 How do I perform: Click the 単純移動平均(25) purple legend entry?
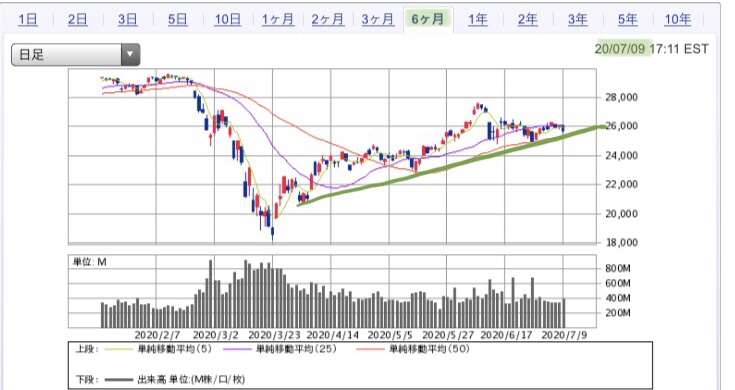(x=280, y=349)
